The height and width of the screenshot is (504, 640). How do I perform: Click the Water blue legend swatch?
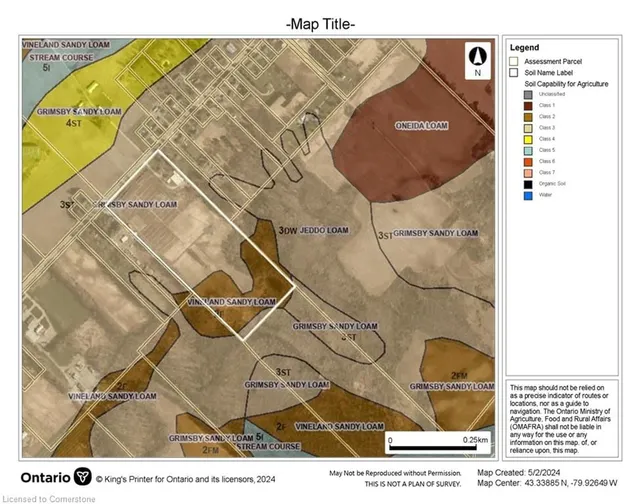(528, 195)
